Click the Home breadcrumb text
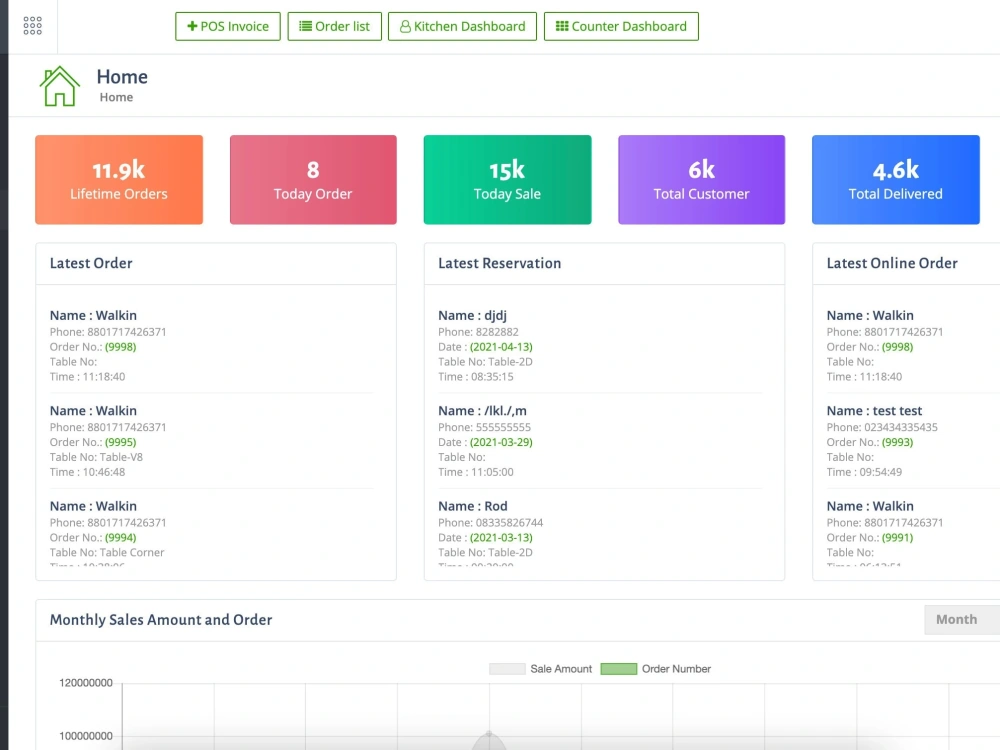 coord(116,97)
